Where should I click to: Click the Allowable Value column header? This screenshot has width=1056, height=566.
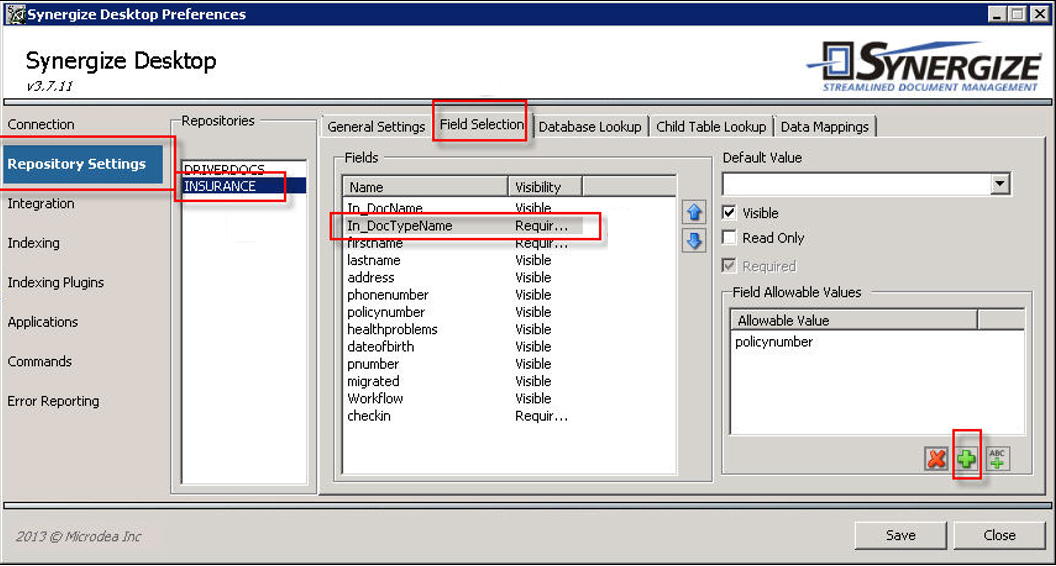tap(853, 320)
